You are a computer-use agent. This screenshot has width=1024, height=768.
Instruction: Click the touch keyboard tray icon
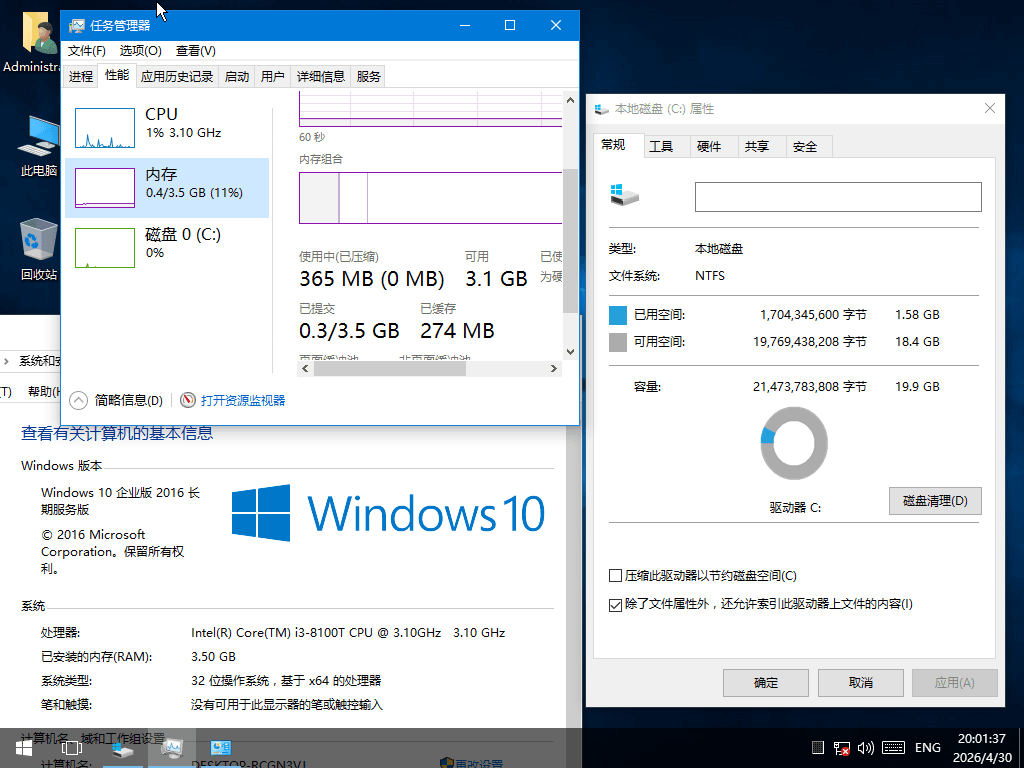[893, 748]
